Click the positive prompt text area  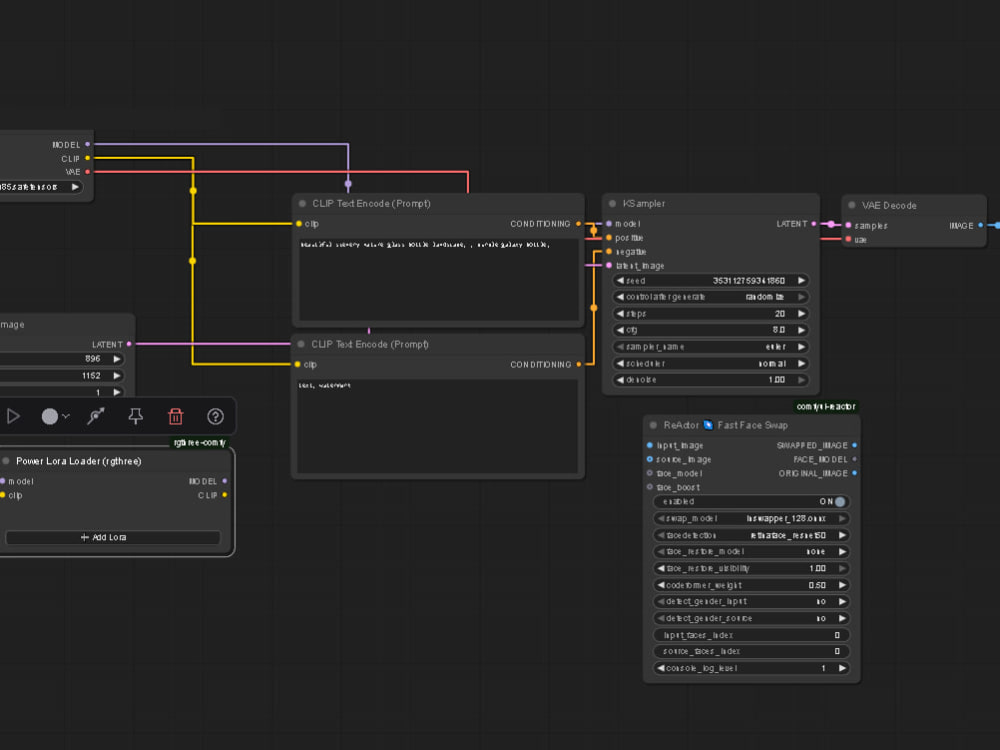coord(439,279)
